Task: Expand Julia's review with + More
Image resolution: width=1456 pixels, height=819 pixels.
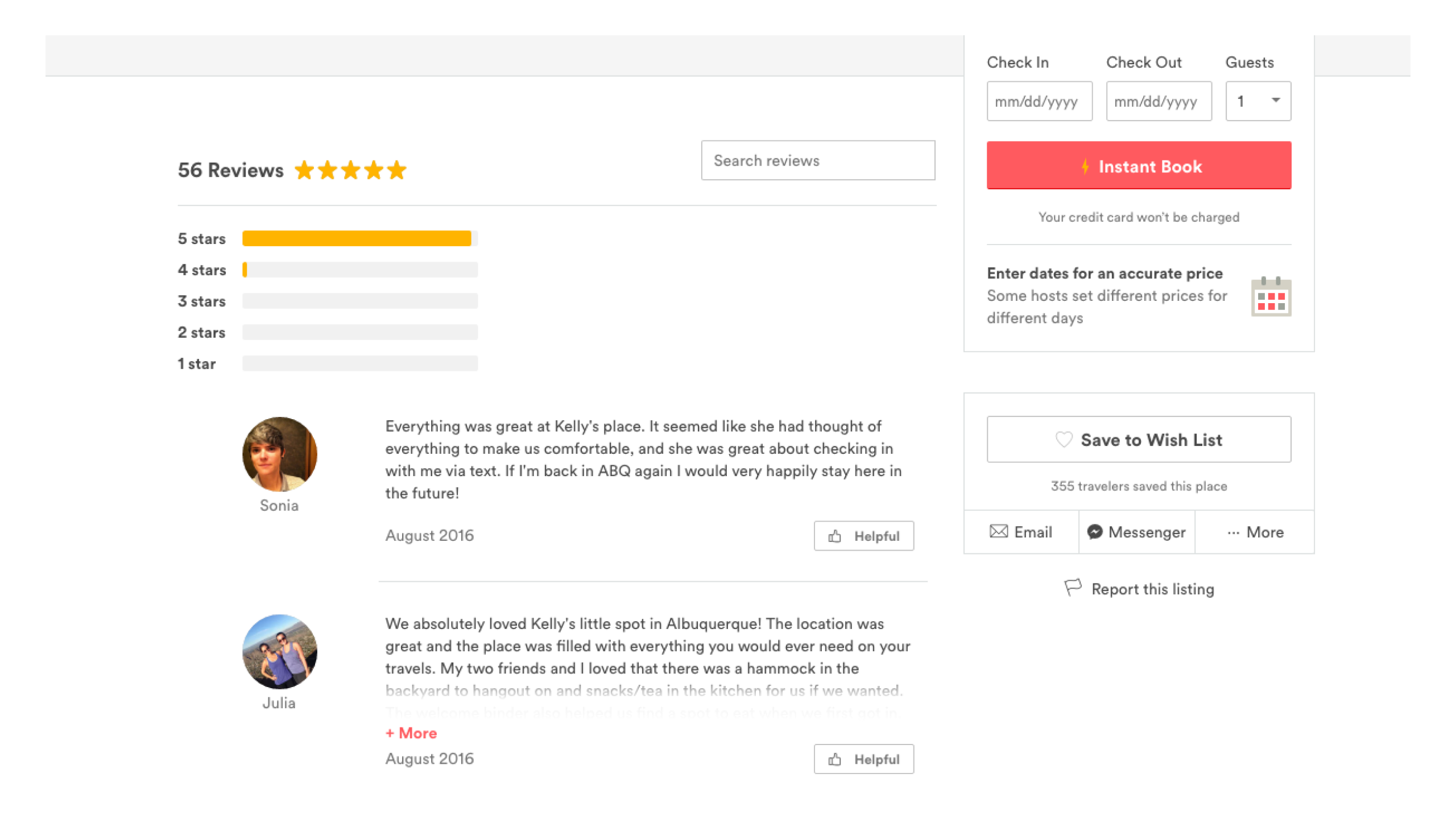Action: 411,733
